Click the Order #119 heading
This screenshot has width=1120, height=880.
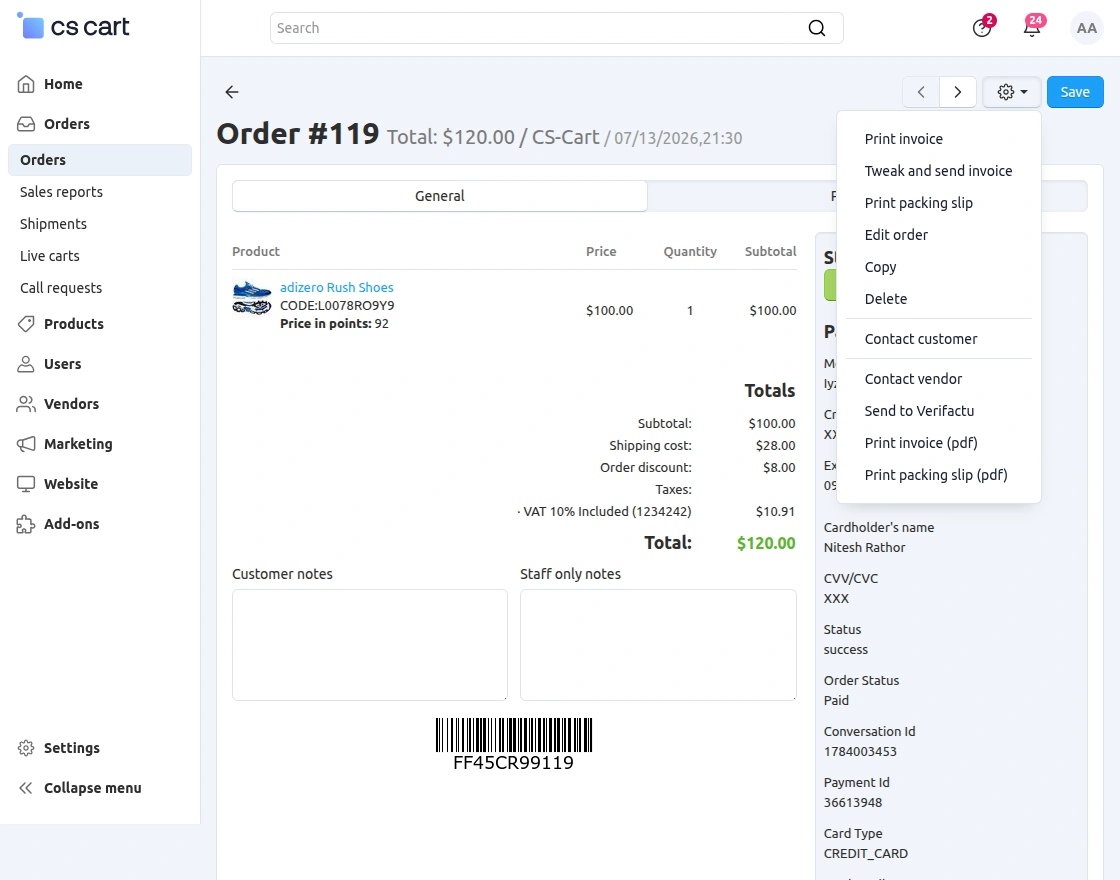pos(298,134)
